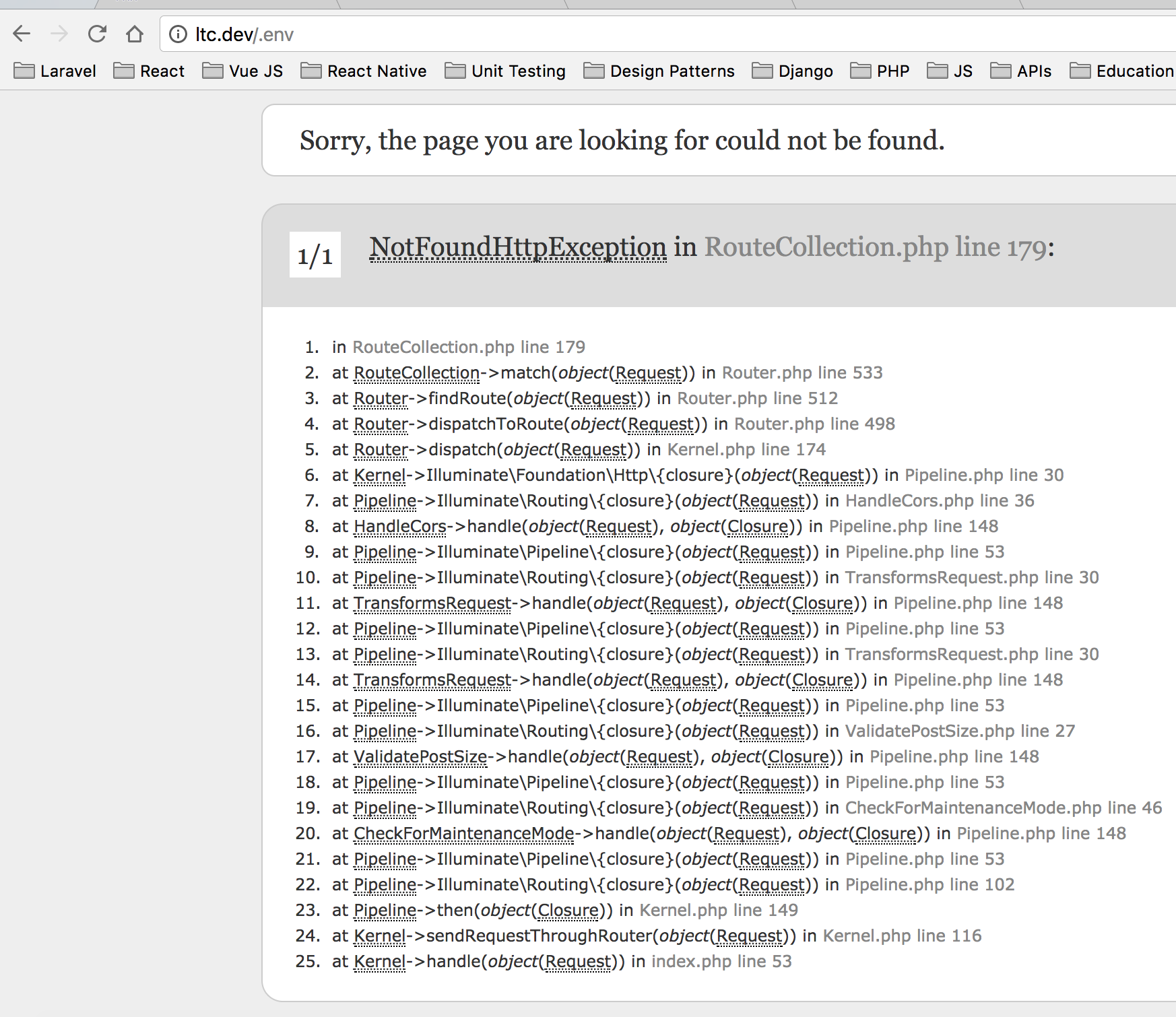The image size is (1176, 1017).
Task: Open the PHP bookmarks folder
Action: pos(880,71)
